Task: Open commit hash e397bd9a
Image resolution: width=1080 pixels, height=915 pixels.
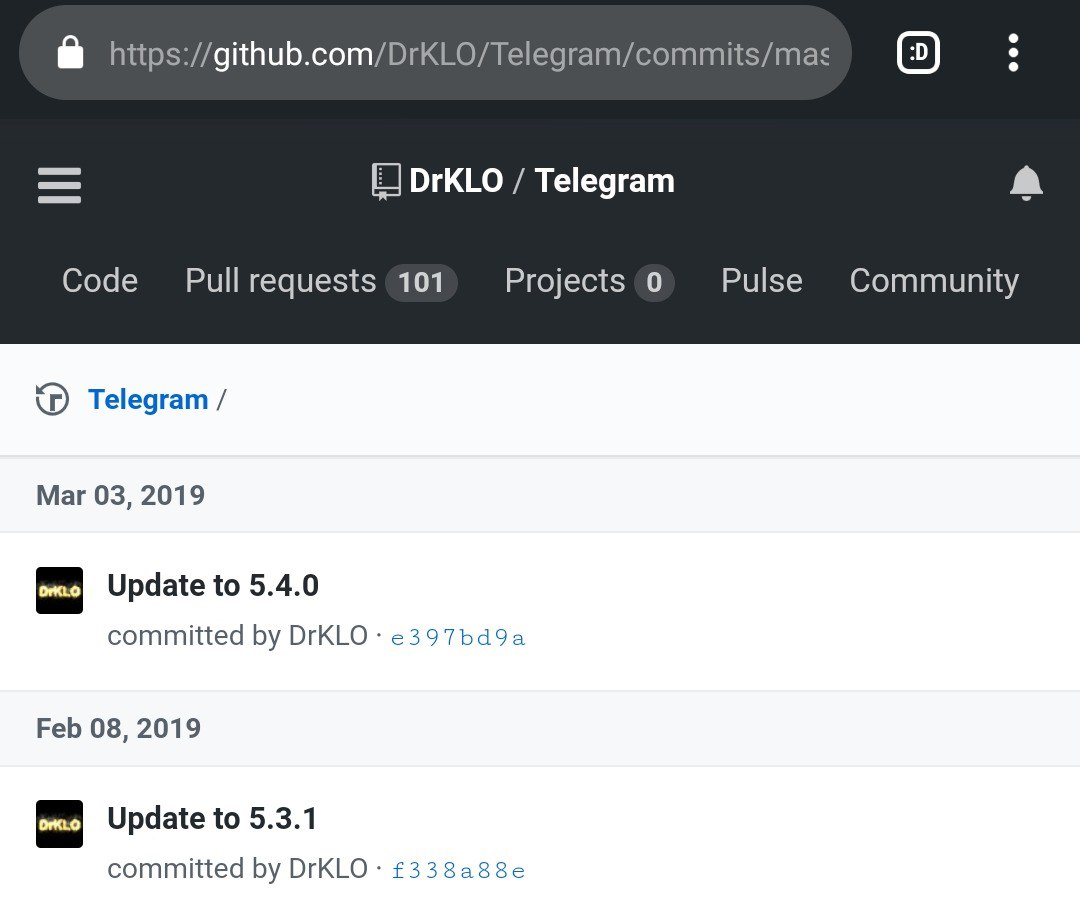Action: [x=458, y=637]
